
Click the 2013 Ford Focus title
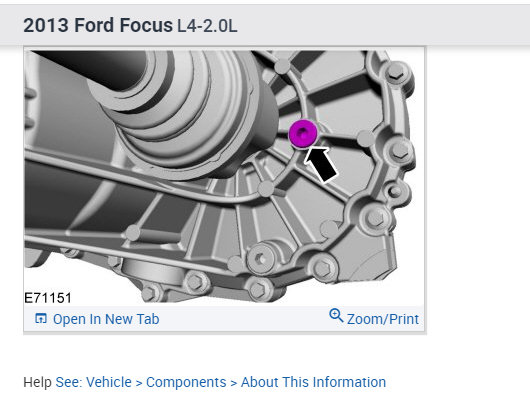98,25
